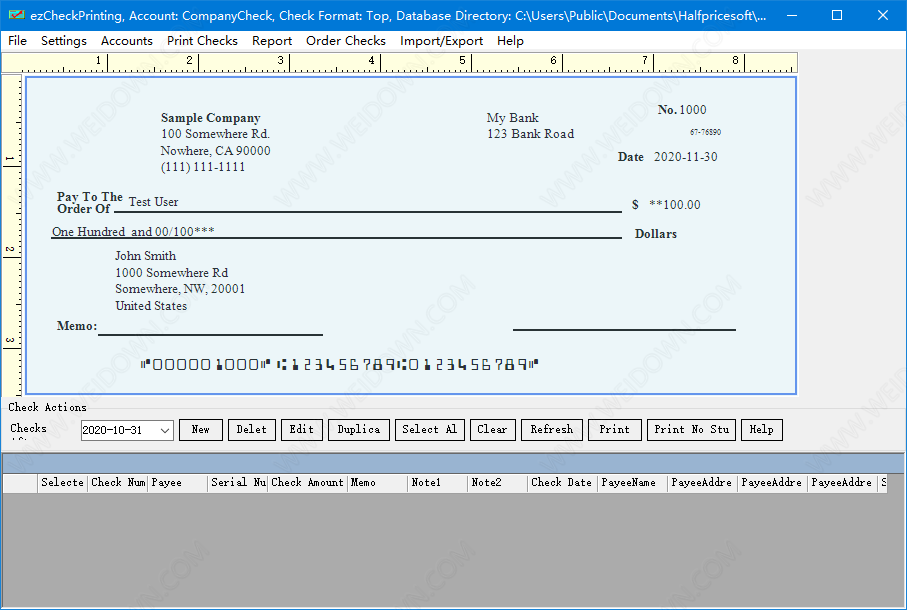This screenshot has width=907, height=610.
Task: Open the Order Checks menu
Action: [x=346, y=40]
